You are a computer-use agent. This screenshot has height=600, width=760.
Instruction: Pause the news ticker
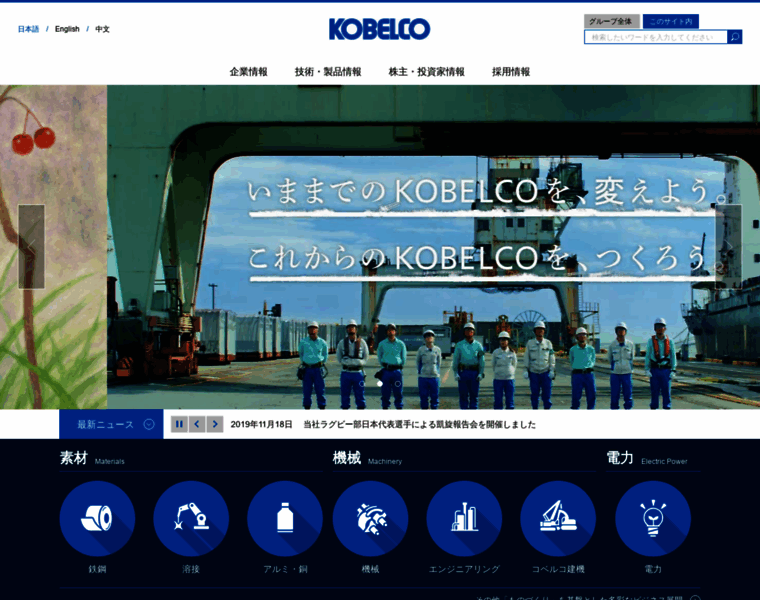coord(179,424)
